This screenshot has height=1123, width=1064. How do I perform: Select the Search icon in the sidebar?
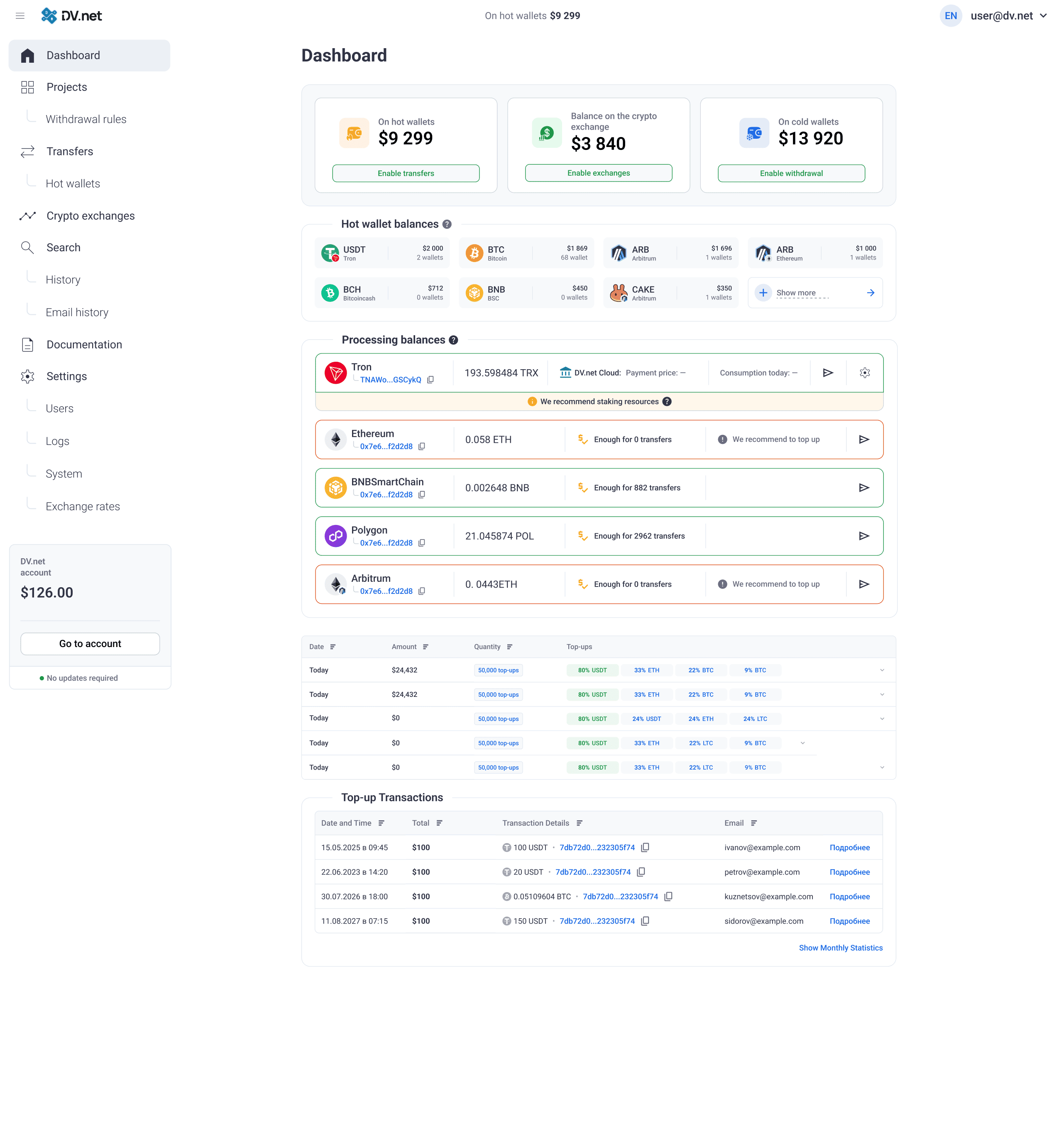pyautogui.click(x=27, y=248)
